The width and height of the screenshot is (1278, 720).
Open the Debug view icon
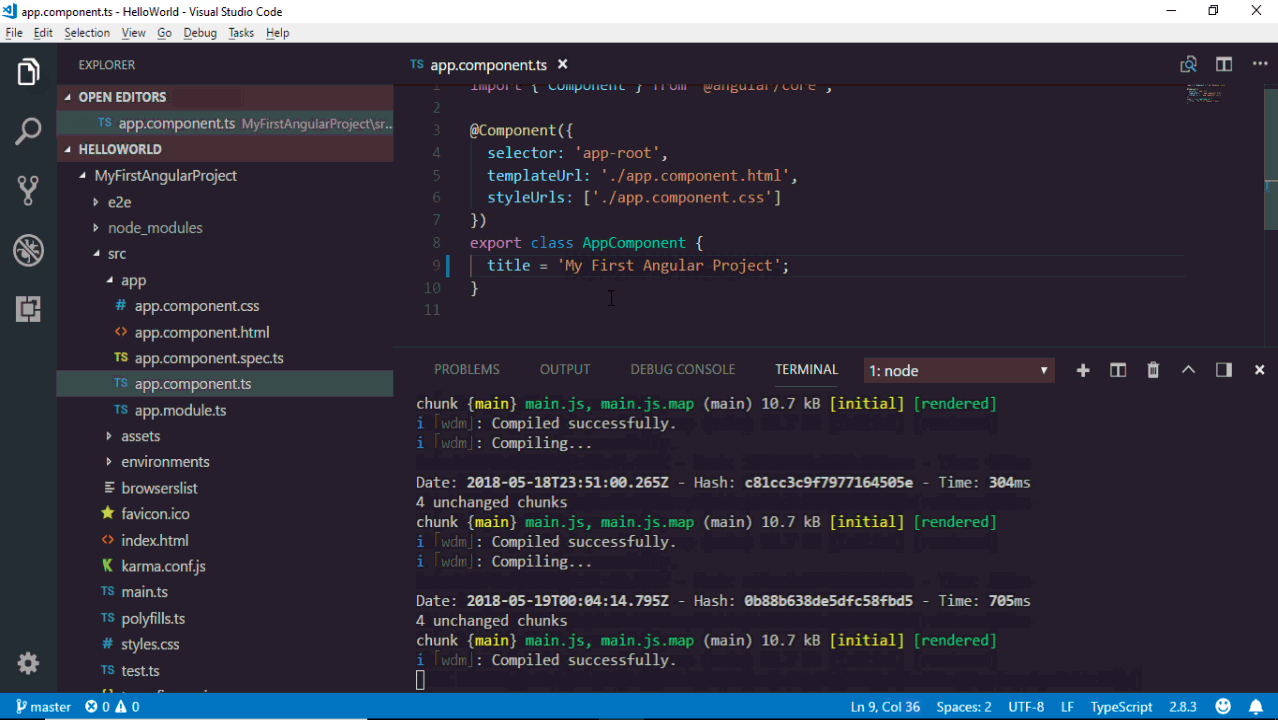(28, 250)
